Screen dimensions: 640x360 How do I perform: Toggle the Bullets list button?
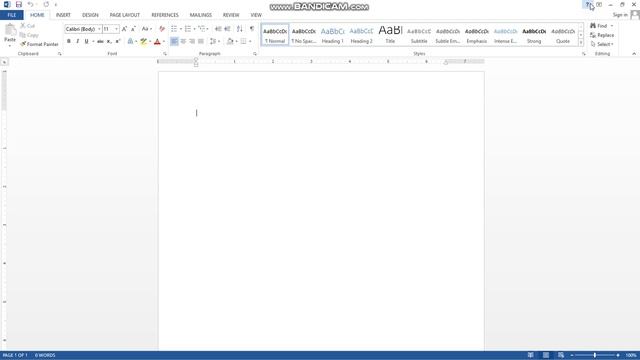coord(174,29)
